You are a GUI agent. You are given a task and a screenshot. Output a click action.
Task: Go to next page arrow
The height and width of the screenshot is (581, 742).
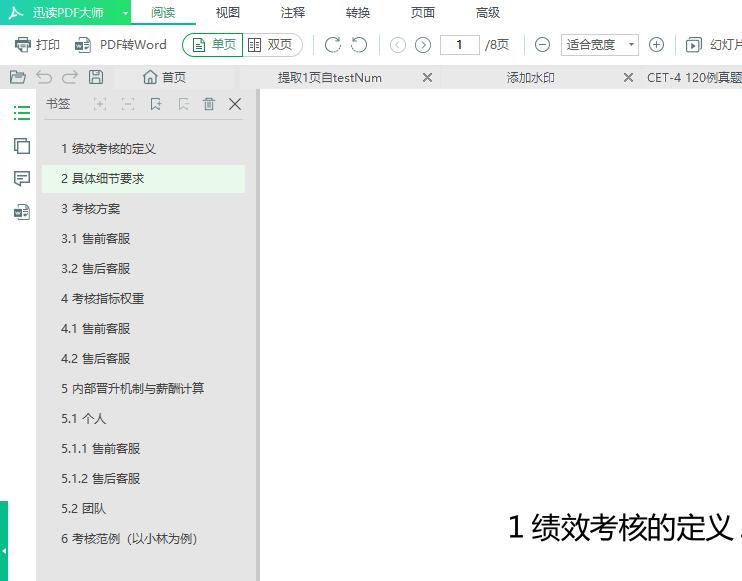[423, 45]
